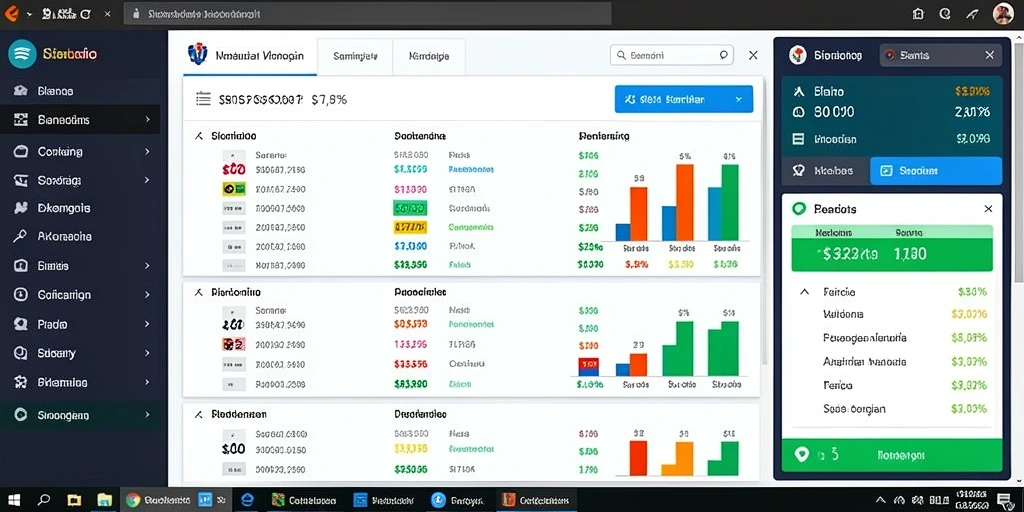Click the 80 090 row in dark panel
This screenshot has width=1024, height=512.
coord(891,112)
